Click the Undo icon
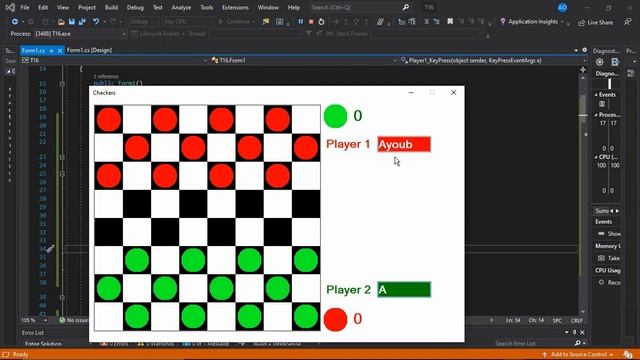 click(96, 22)
